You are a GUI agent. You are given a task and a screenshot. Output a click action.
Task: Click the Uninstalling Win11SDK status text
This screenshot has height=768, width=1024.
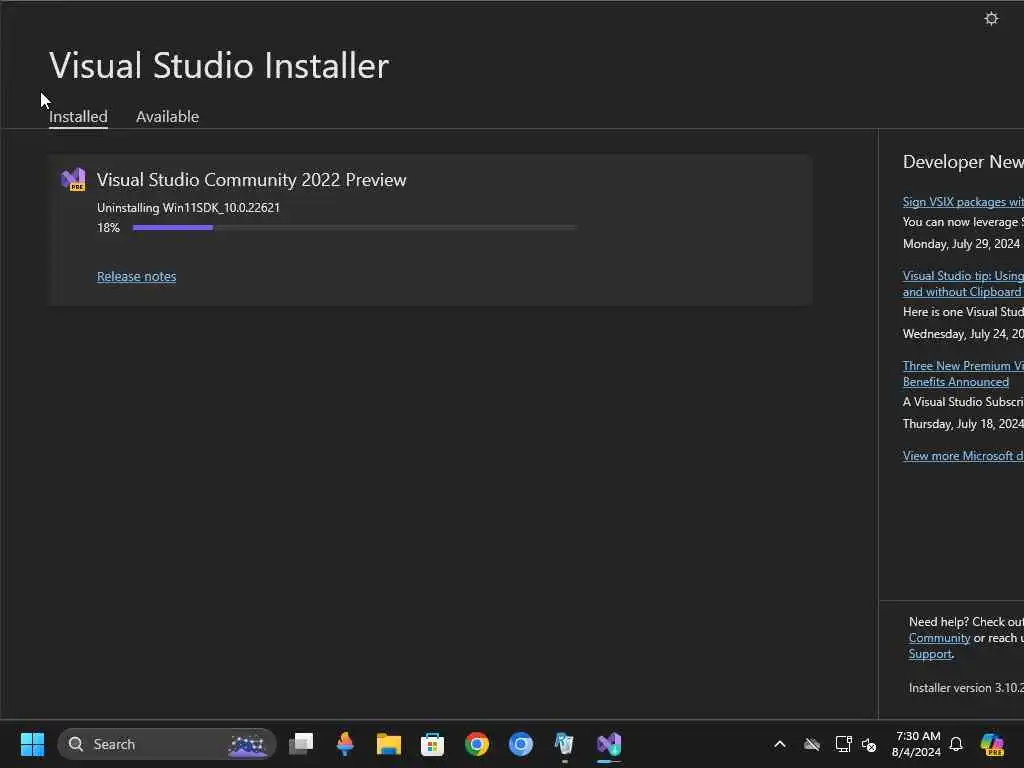click(x=188, y=208)
